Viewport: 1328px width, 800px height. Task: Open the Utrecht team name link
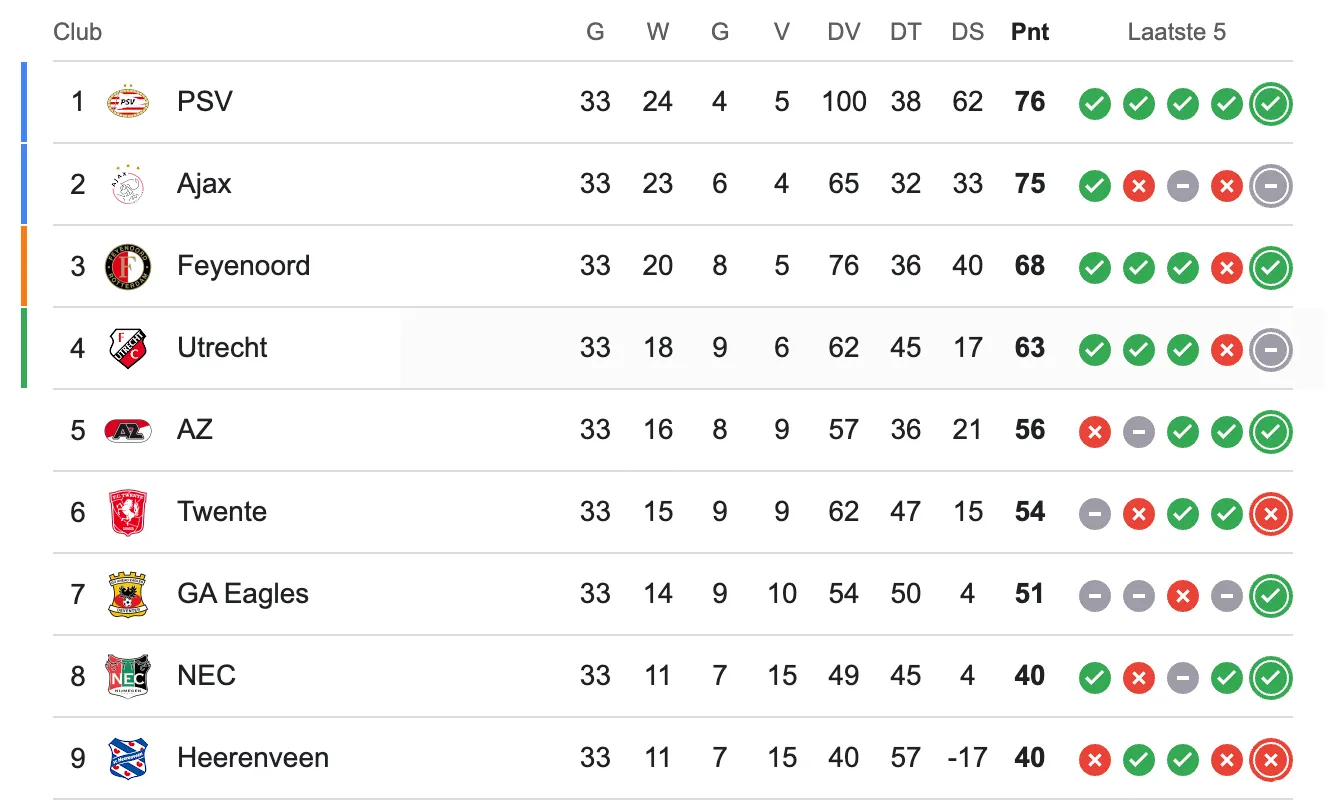pyautogui.click(x=222, y=348)
